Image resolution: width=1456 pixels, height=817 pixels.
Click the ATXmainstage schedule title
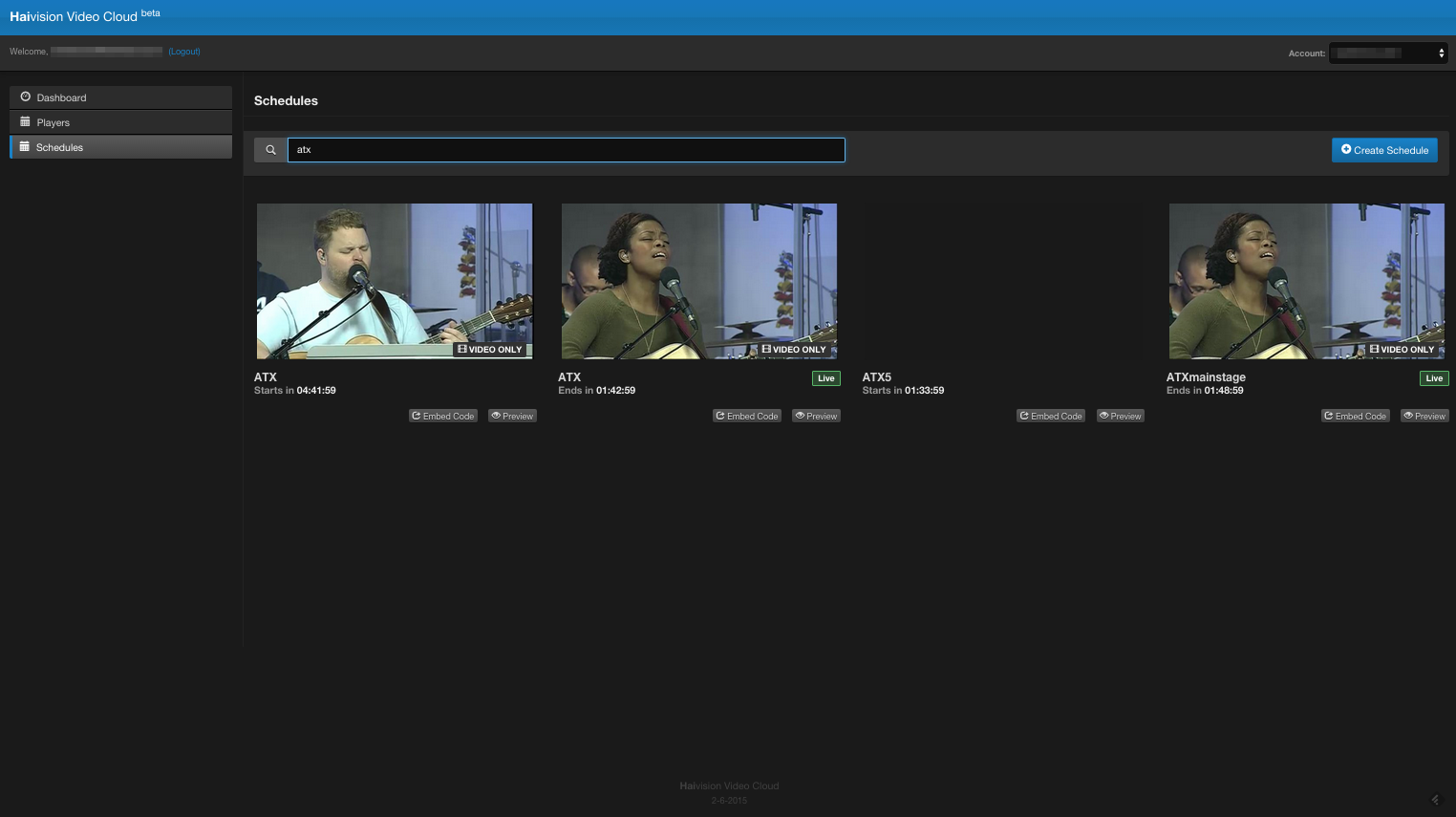click(x=1206, y=377)
